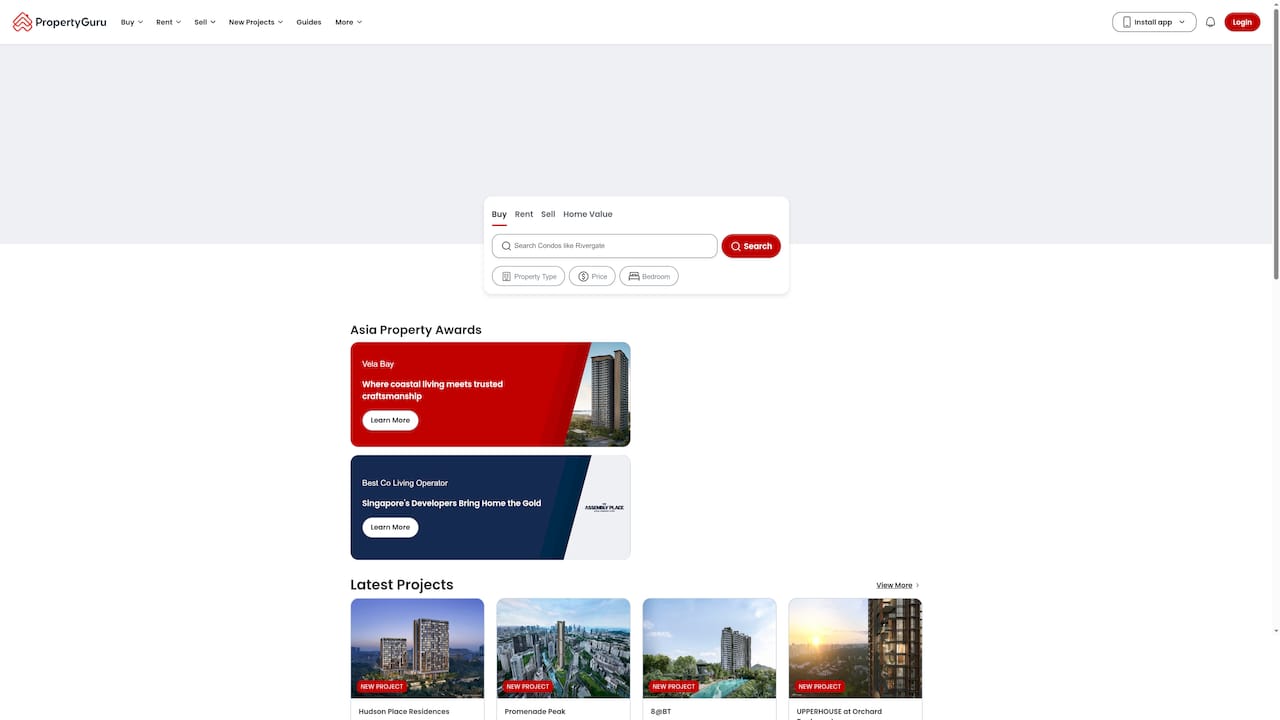
Task: Click the Latest Projects heading
Action: [x=402, y=585]
